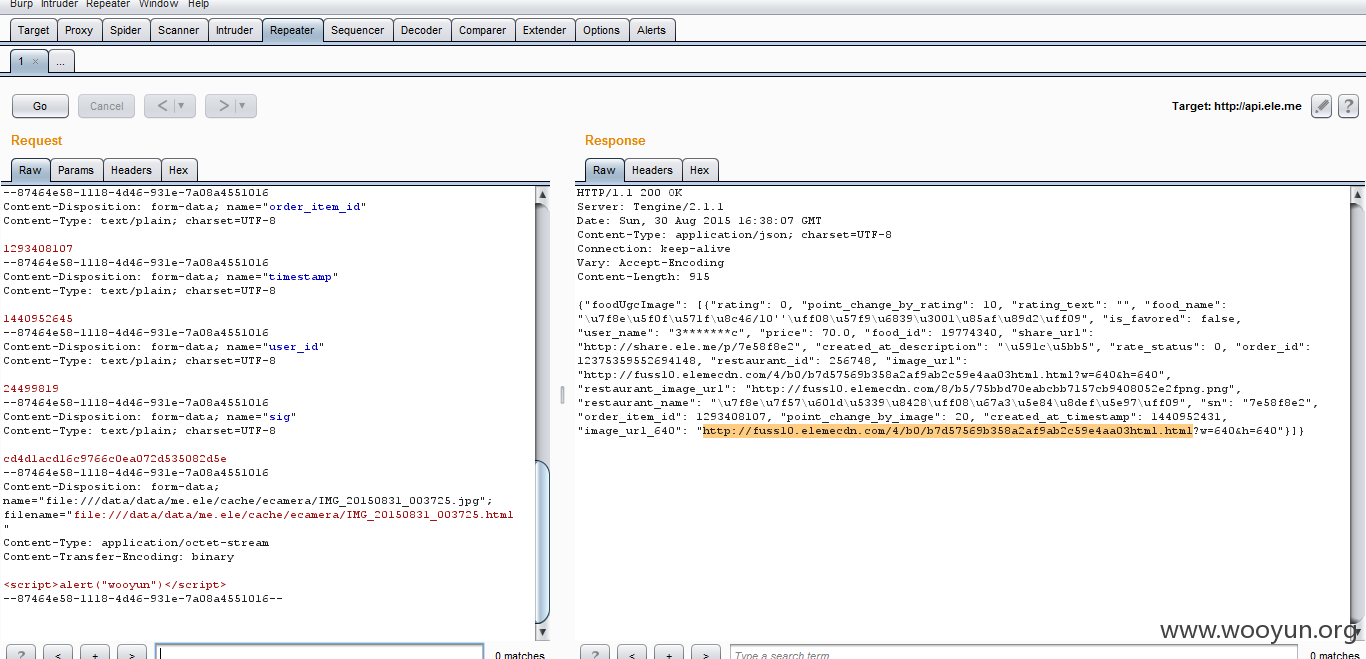Switch to the Decoder tab

422,30
